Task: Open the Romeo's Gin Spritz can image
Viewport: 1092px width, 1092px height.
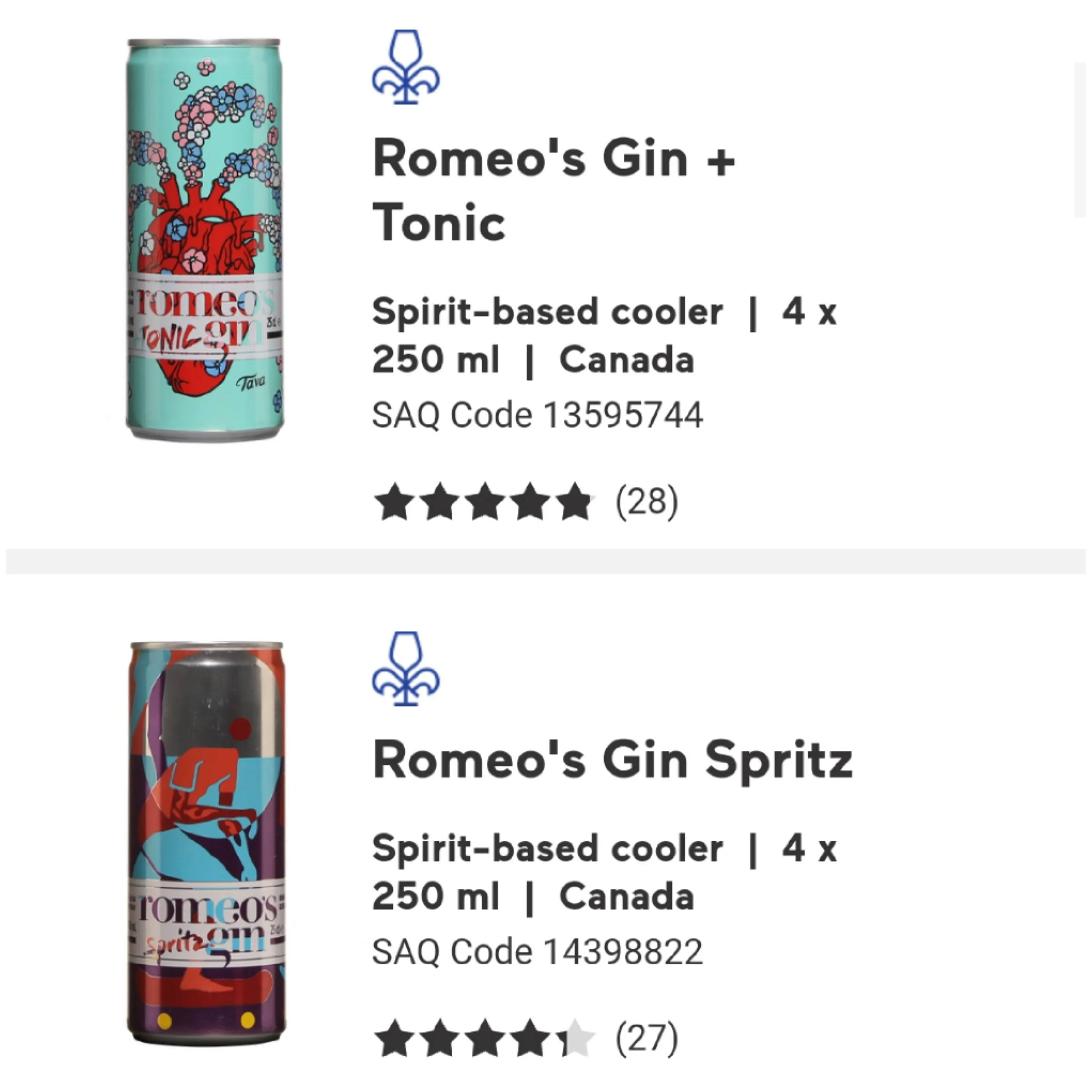Action: point(206,842)
